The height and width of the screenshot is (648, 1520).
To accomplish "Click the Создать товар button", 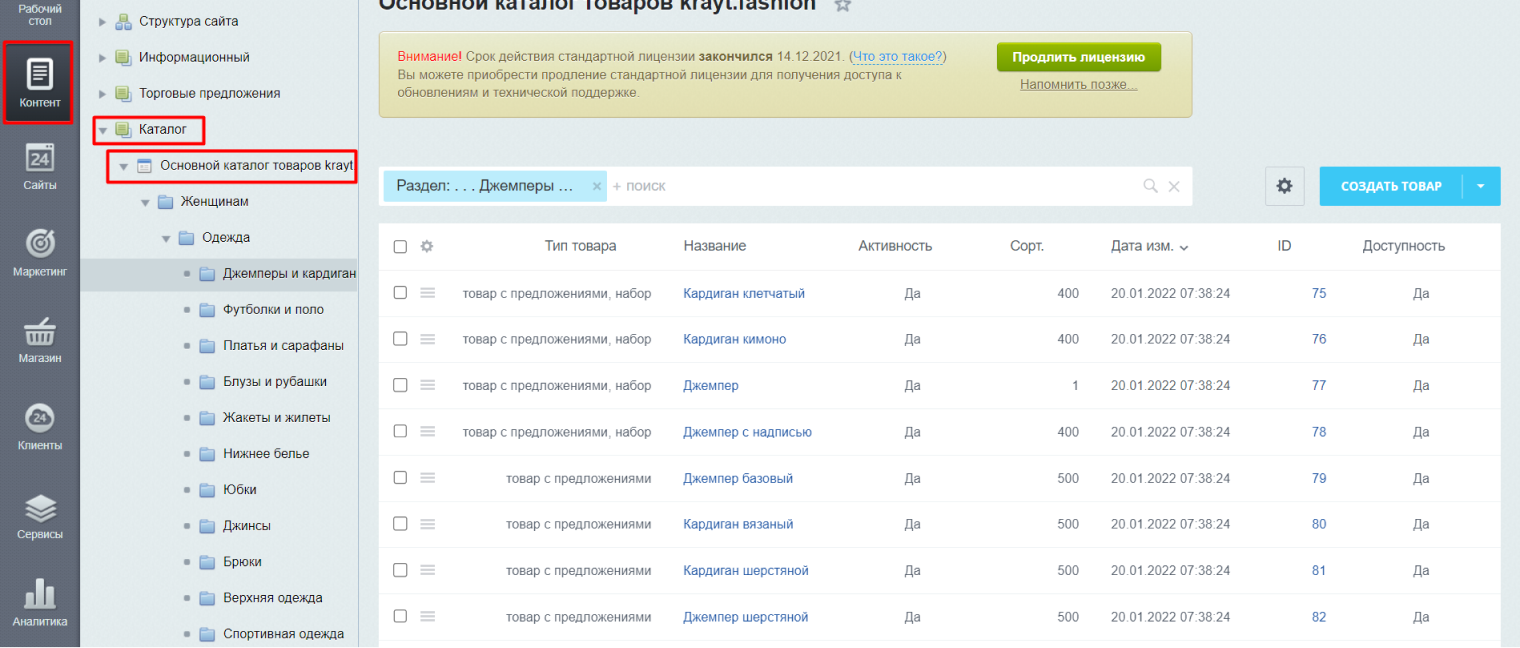I will [1391, 186].
